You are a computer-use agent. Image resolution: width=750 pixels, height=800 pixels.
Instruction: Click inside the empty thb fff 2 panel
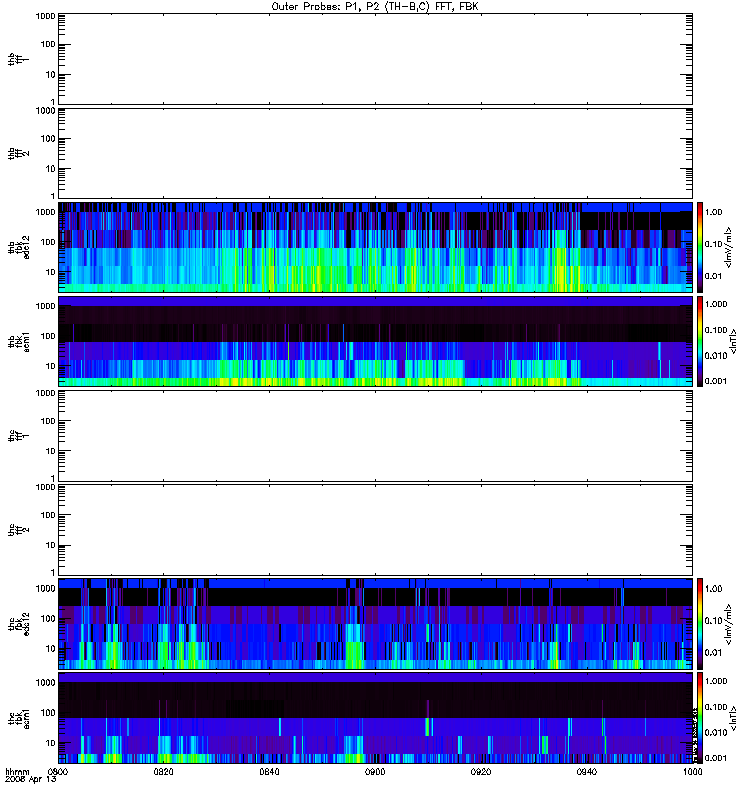375,154
